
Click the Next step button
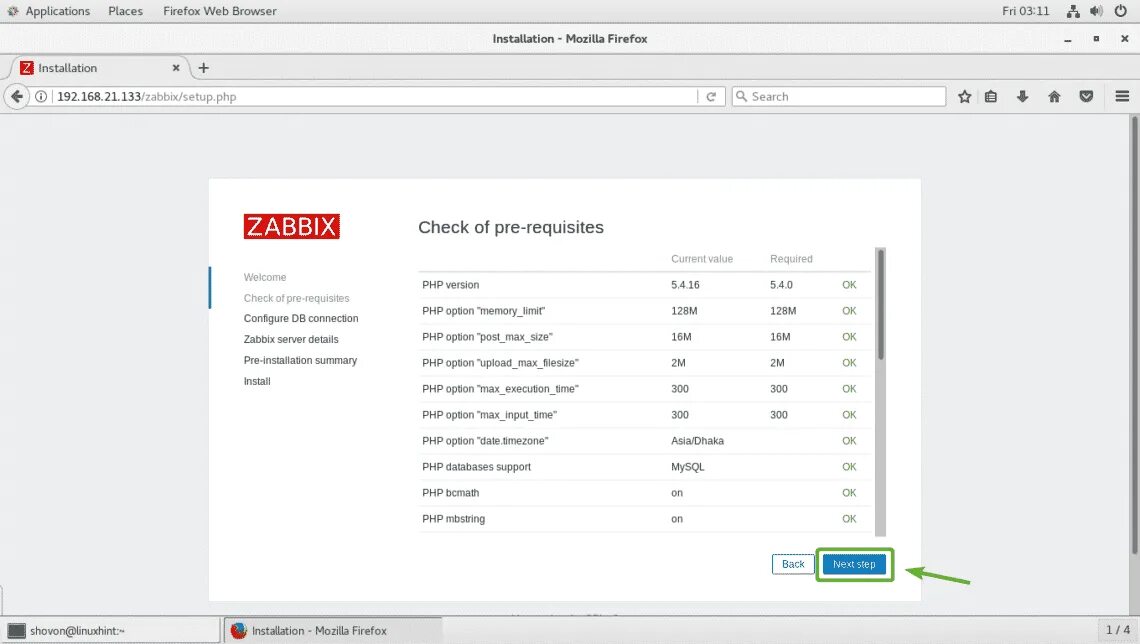[854, 564]
